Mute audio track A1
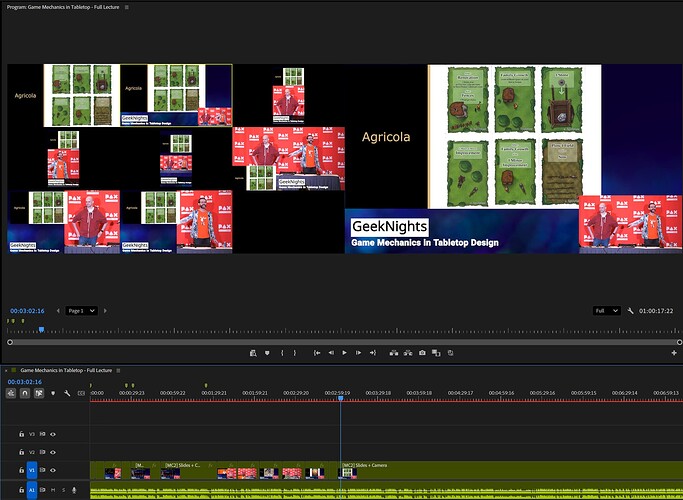Viewport: 683px width, 500px height. point(53,490)
